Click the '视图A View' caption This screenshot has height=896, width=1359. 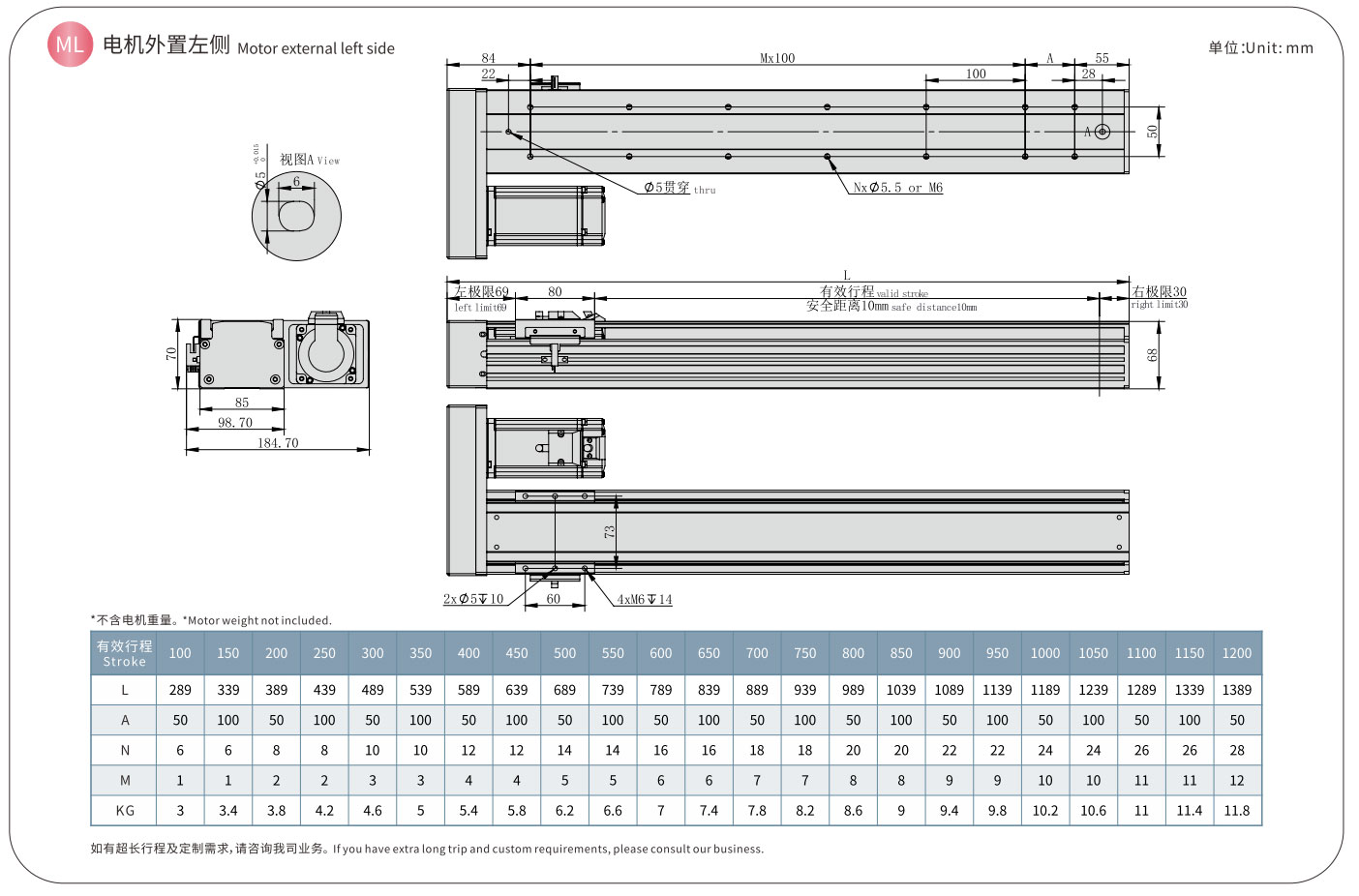310,160
